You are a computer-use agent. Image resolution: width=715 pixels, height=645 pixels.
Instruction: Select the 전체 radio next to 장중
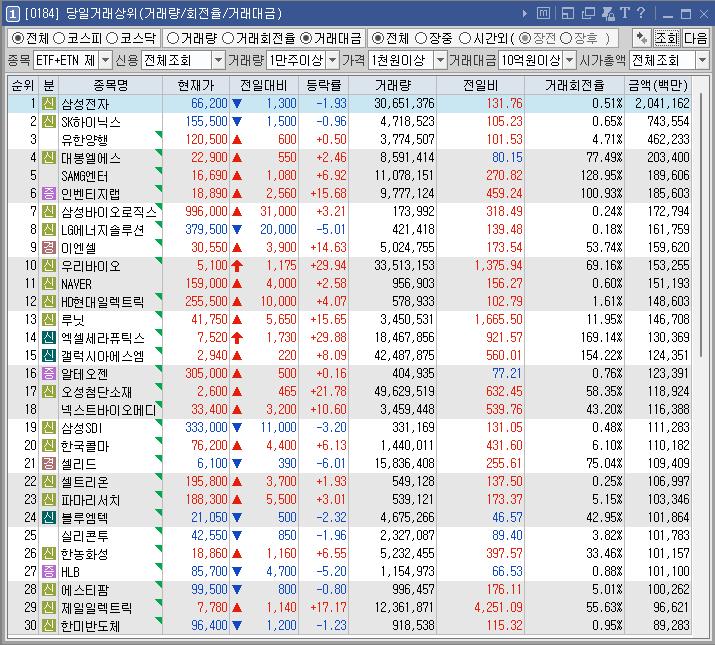click(x=378, y=38)
